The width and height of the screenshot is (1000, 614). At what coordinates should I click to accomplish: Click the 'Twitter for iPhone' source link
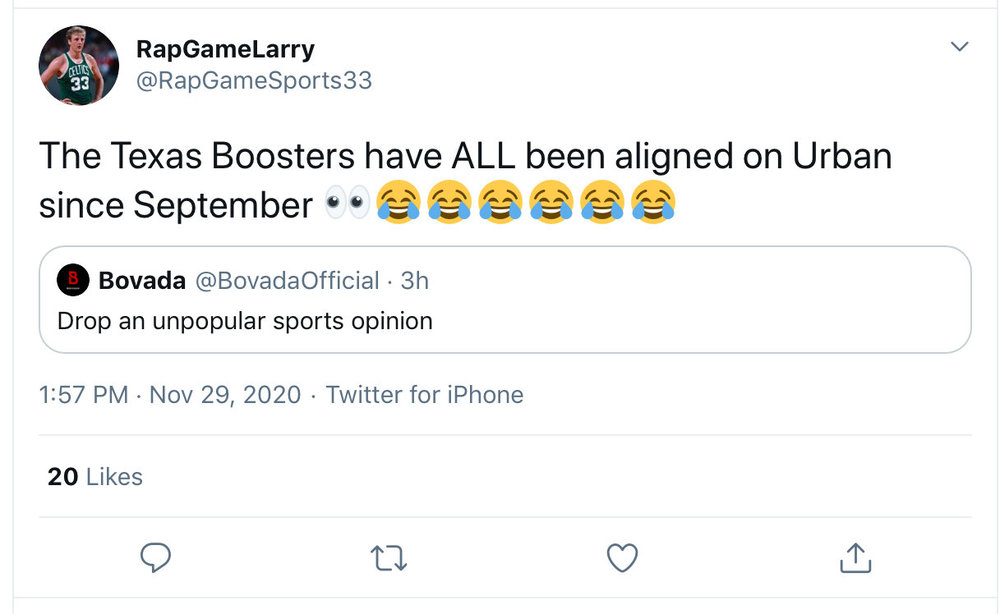tap(424, 395)
